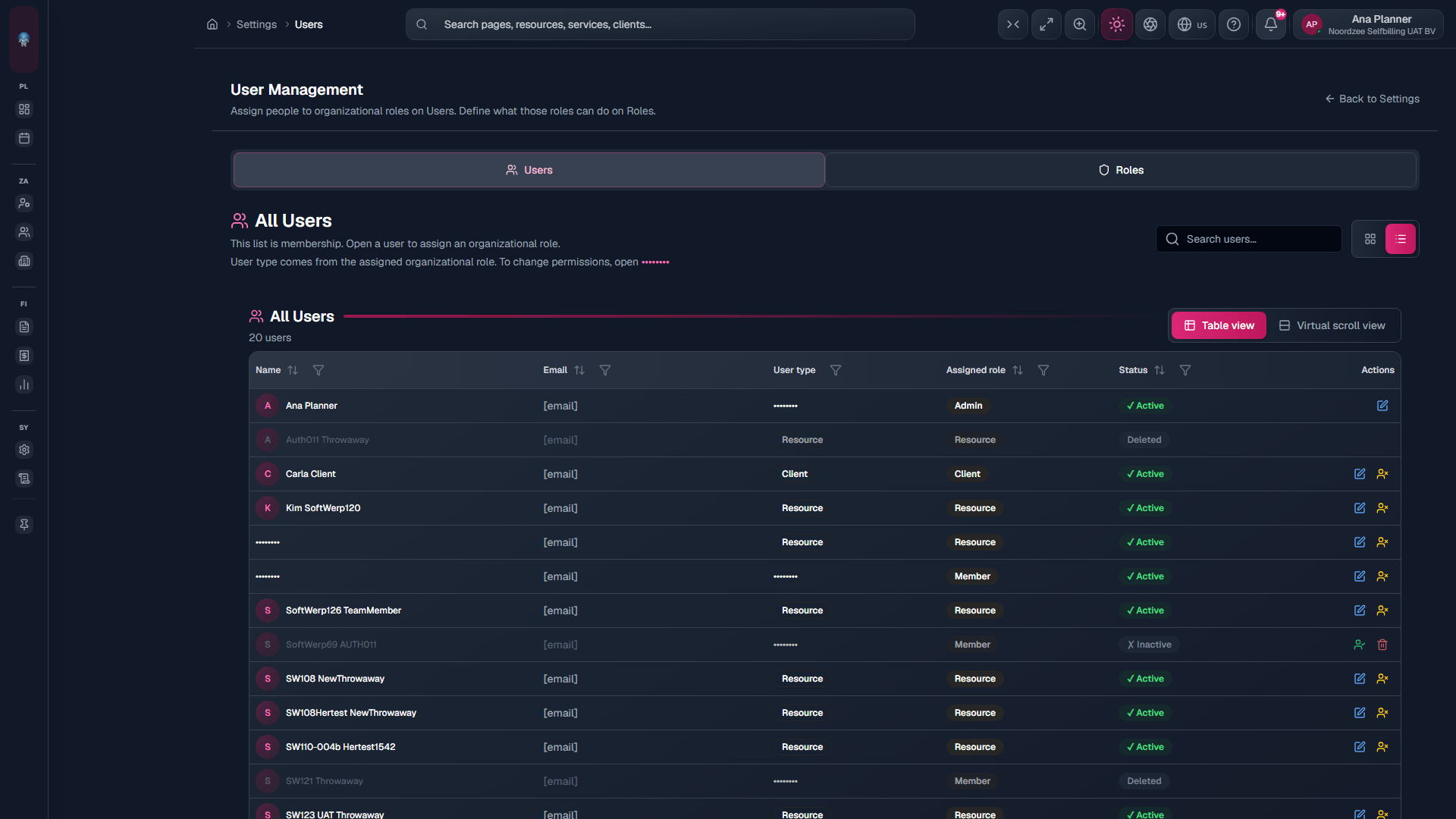1456x819 pixels.
Task: Switch to list view layout
Action: pyautogui.click(x=1401, y=239)
